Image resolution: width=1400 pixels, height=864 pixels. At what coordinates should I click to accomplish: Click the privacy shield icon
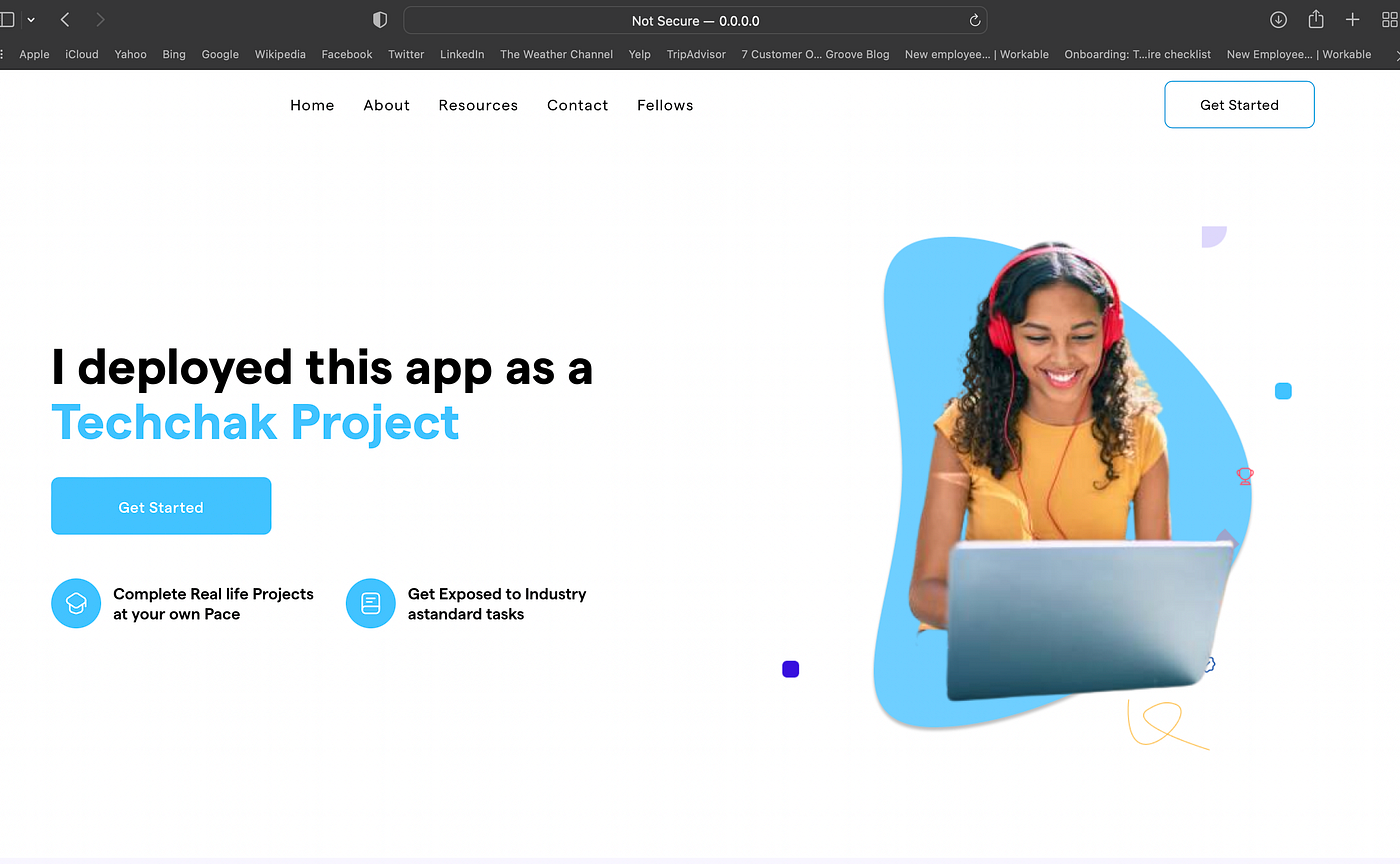coord(379,20)
